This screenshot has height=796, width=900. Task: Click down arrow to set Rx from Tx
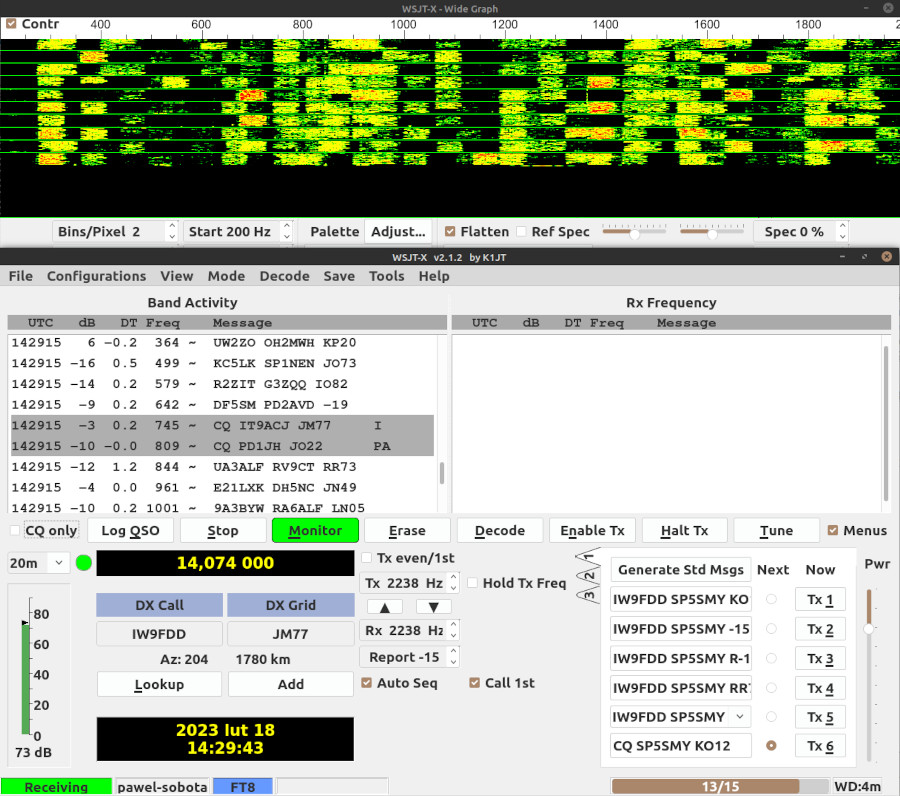coord(433,607)
